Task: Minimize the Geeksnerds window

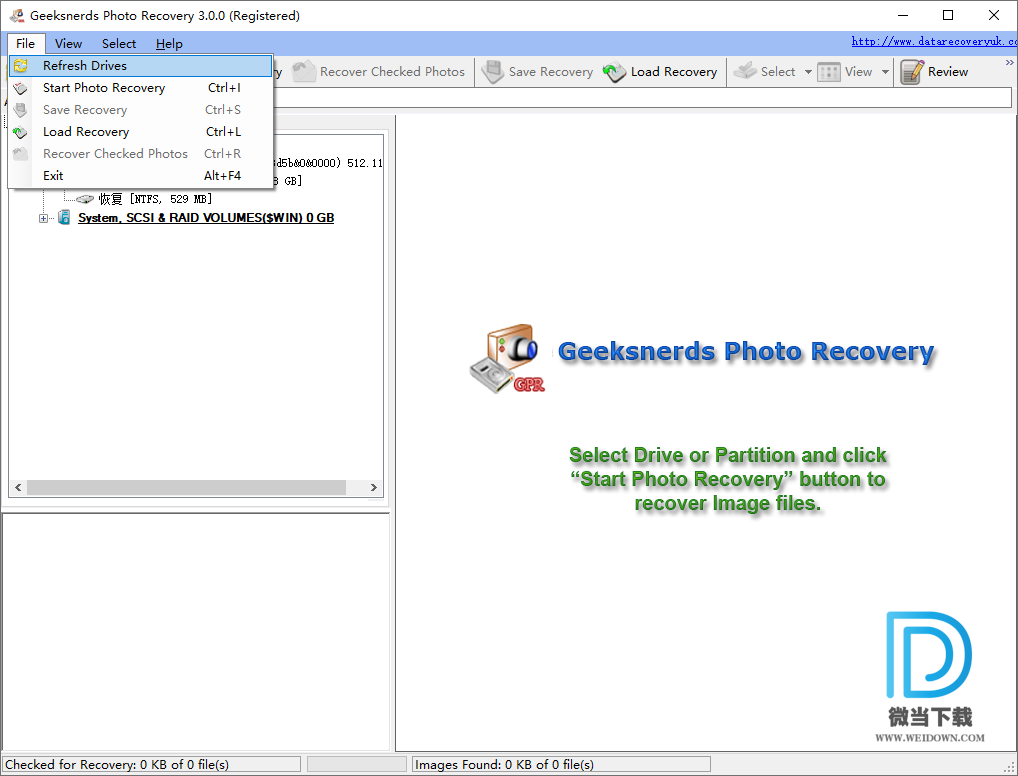Action: coord(902,15)
